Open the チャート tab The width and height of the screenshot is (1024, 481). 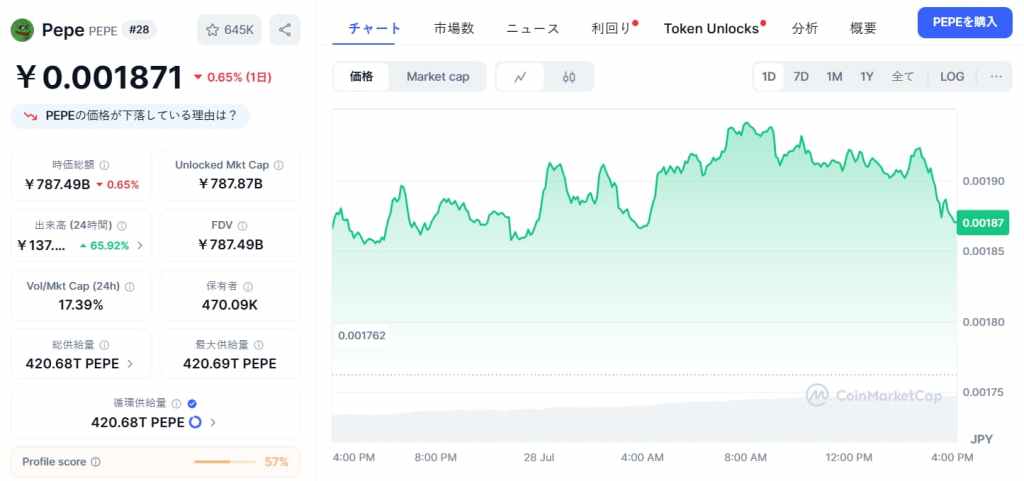click(x=374, y=29)
